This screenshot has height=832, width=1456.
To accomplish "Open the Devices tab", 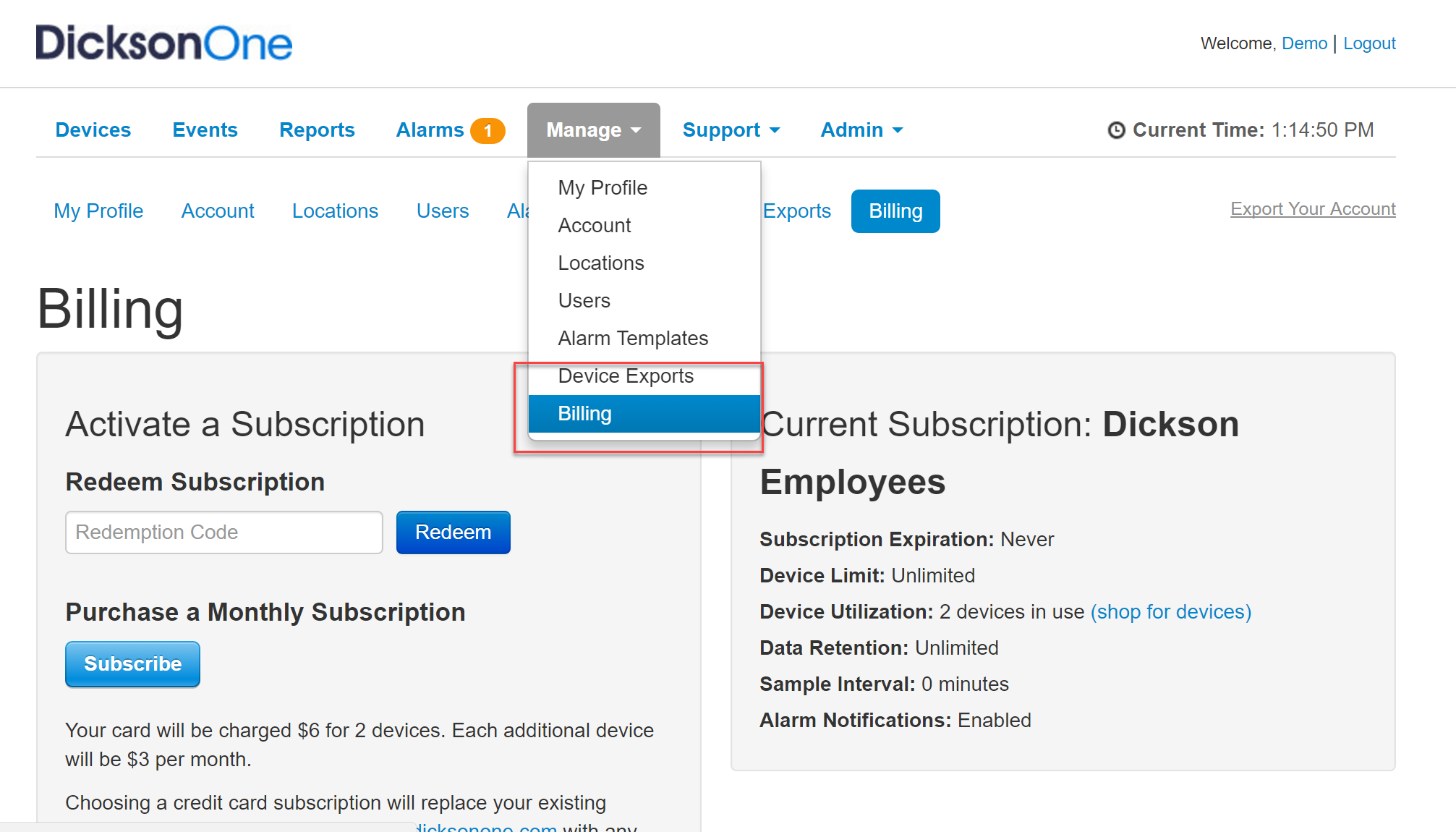I will pos(93,130).
